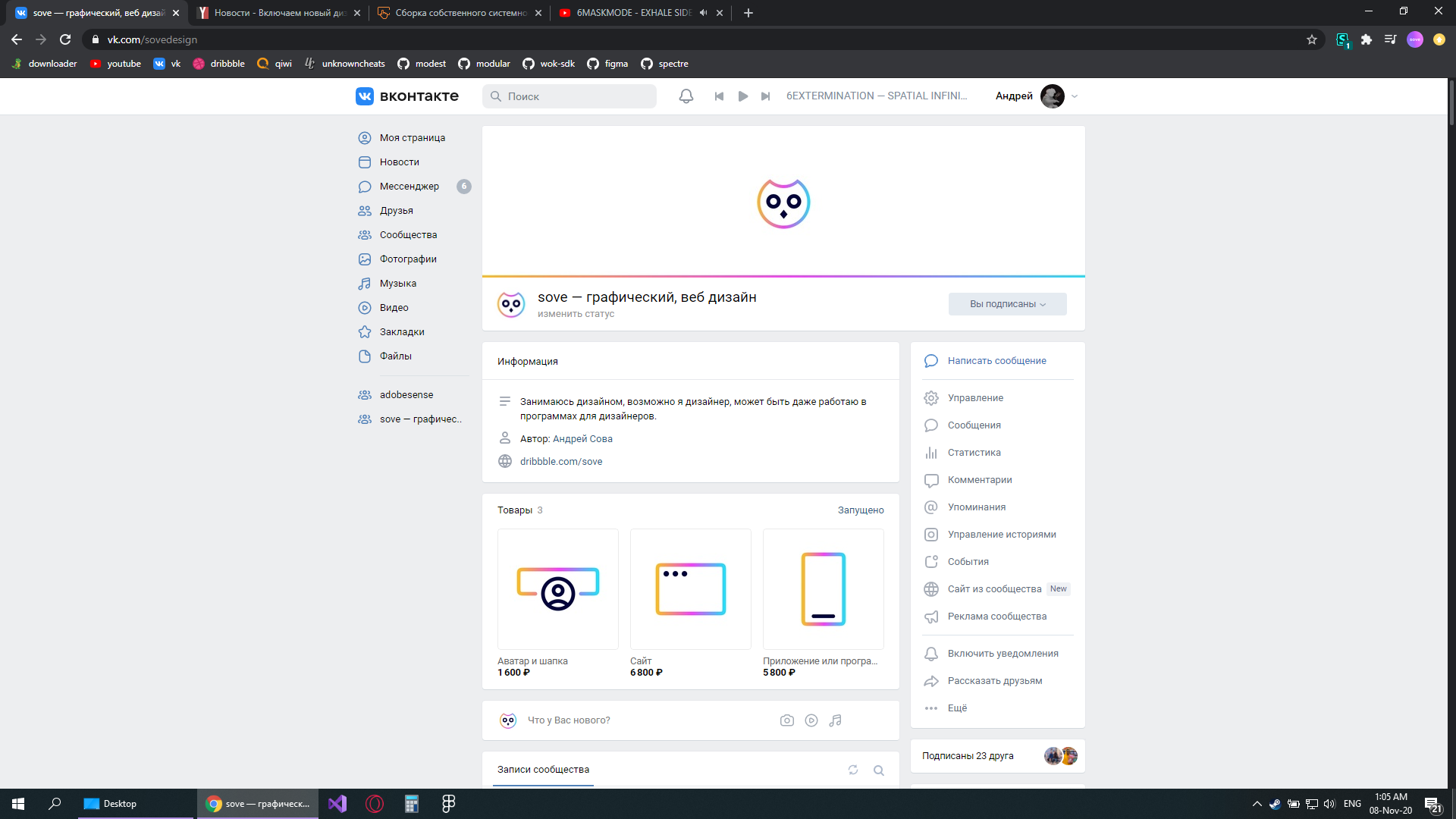Switch to the Записи сообщества tab
Image resolution: width=1456 pixels, height=819 pixels.
click(x=543, y=770)
